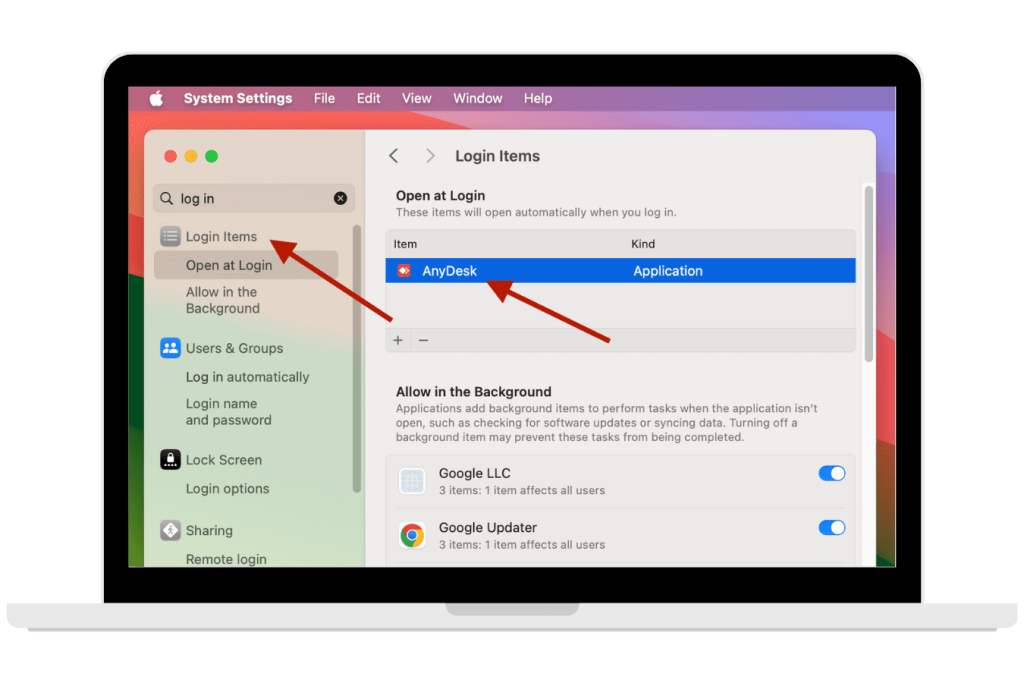The image size is (1024, 683).
Task: Disable the Google LLC background toggle
Action: (831, 473)
